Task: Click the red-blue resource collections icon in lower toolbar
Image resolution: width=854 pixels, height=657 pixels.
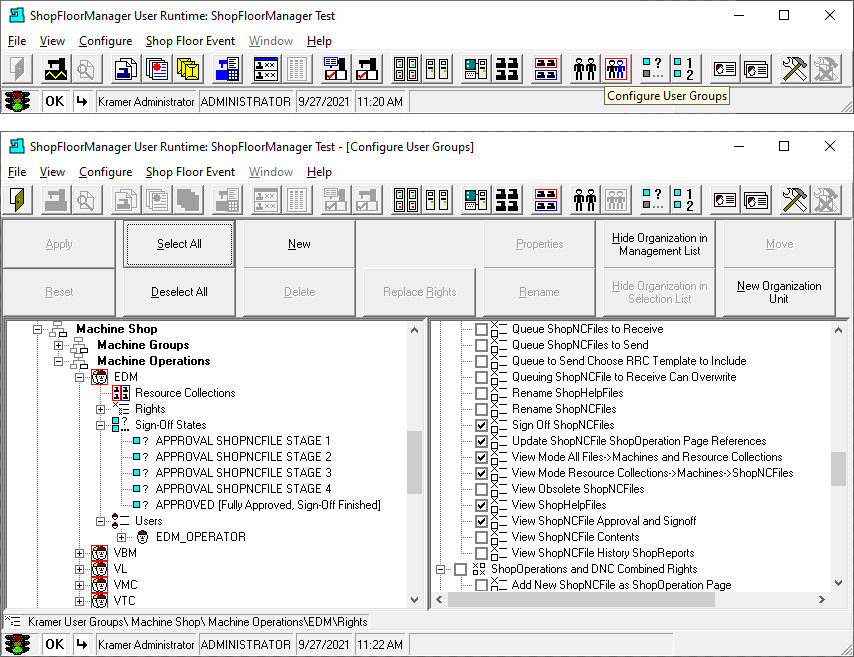Action: point(546,200)
